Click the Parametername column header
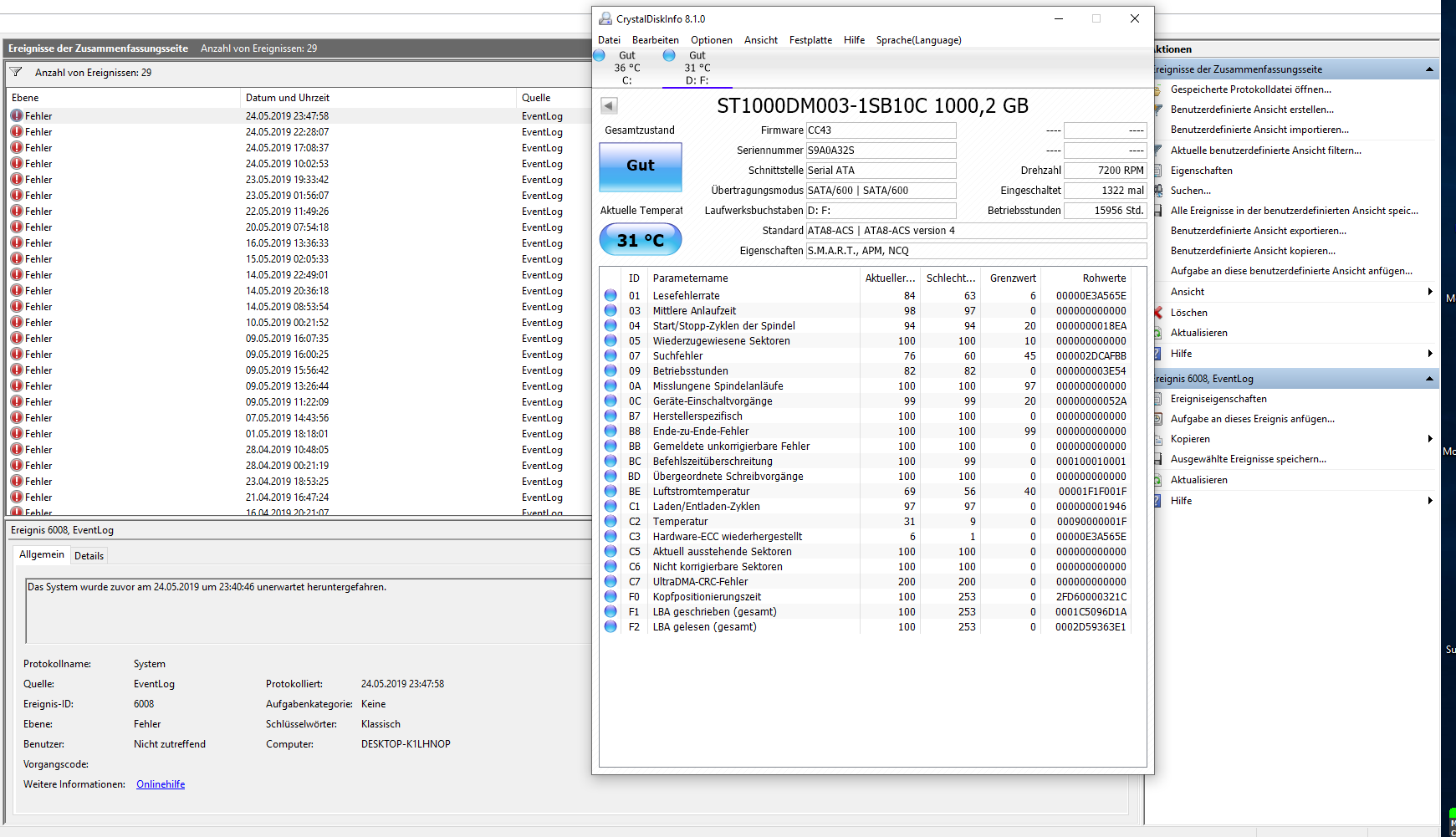The width and height of the screenshot is (1456, 837). [x=754, y=278]
